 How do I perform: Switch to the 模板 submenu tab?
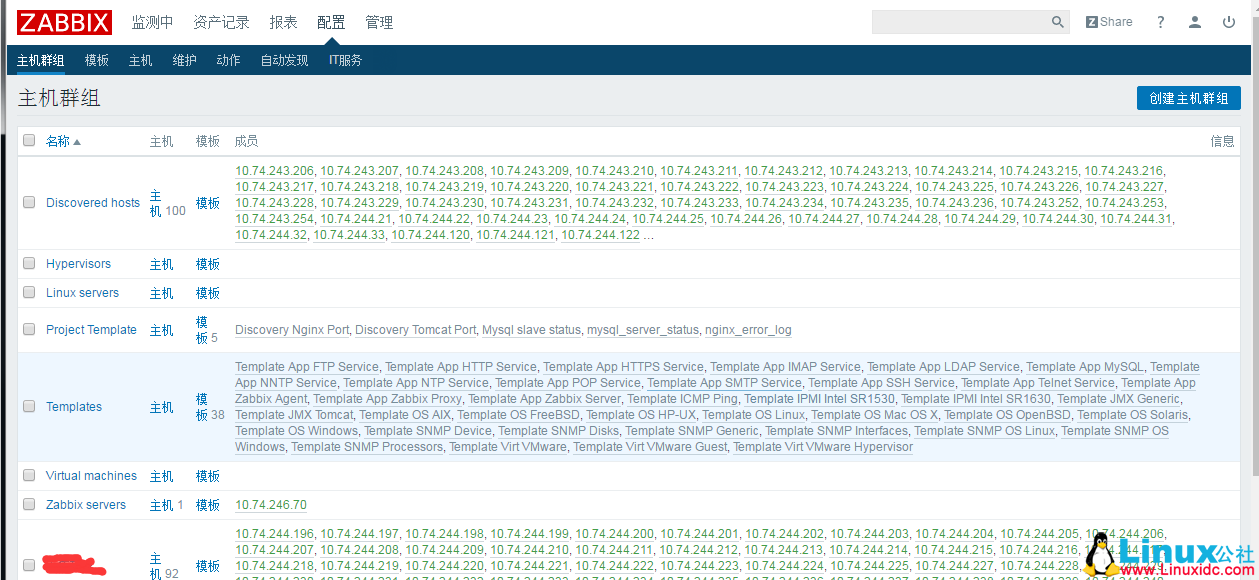[97, 60]
